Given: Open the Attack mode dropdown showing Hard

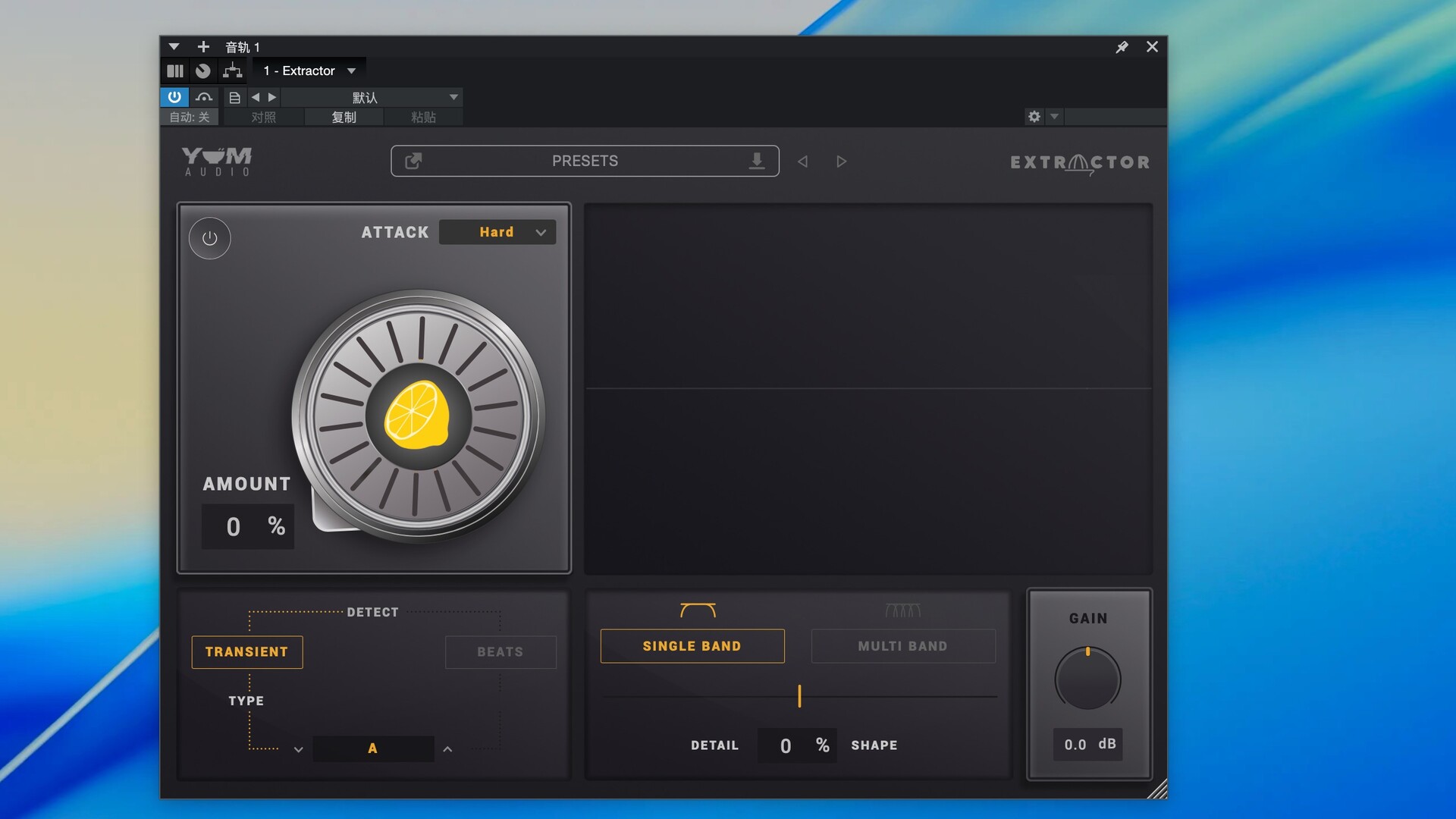Looking at the screenshot, I should click(497, 232).
